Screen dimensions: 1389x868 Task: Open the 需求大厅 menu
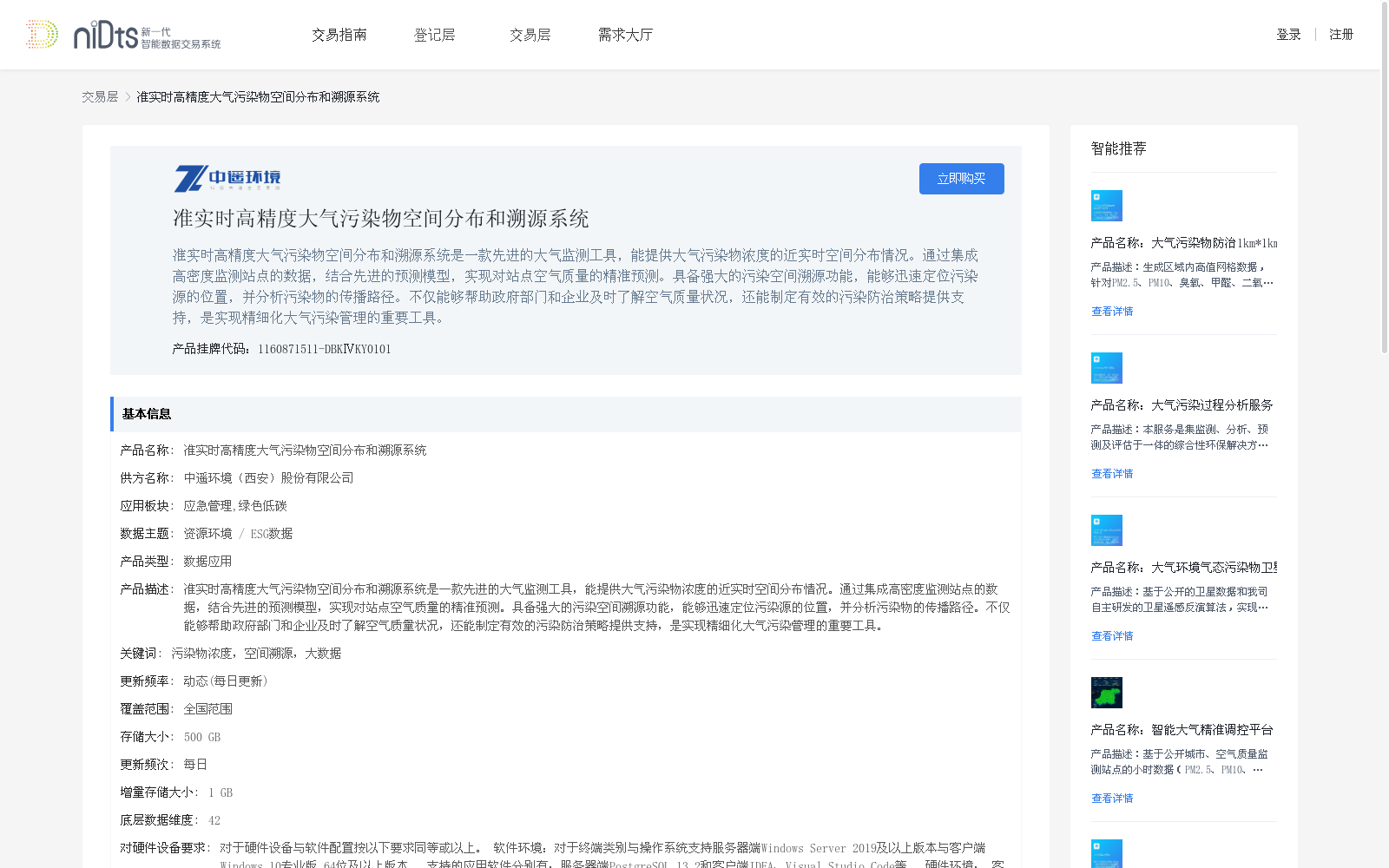tap(625, 35)
